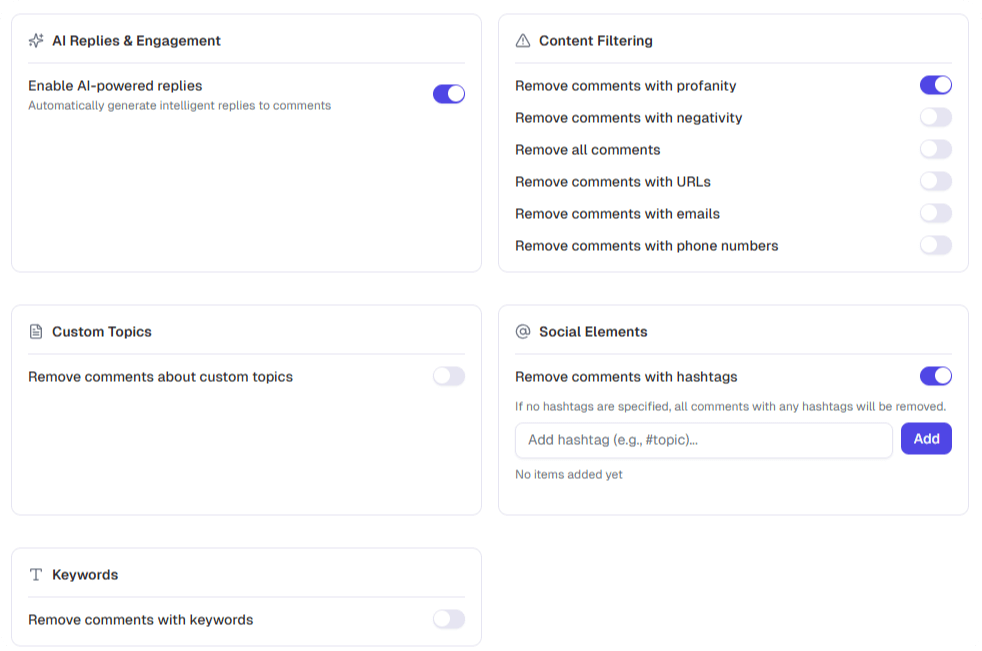Click the warning triangle icon for Content Filtering
This screenshot has height=651, width=982.
click(x=522, y=41)
